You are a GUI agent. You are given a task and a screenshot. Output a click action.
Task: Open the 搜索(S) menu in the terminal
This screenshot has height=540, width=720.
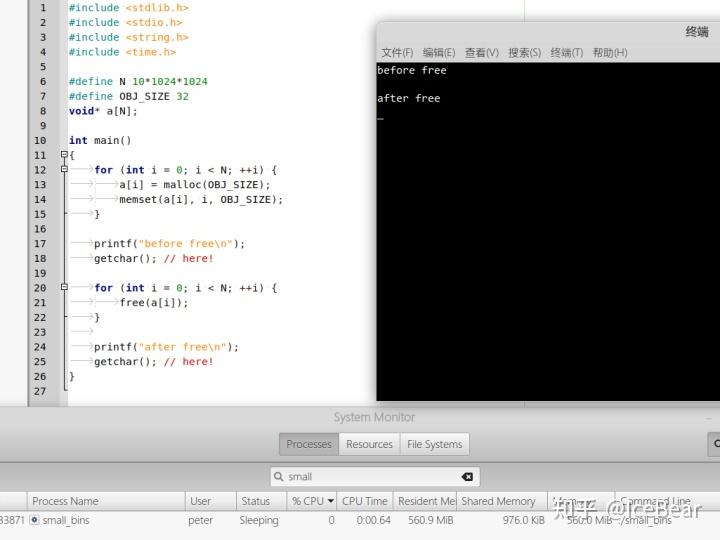pos(524,53)
